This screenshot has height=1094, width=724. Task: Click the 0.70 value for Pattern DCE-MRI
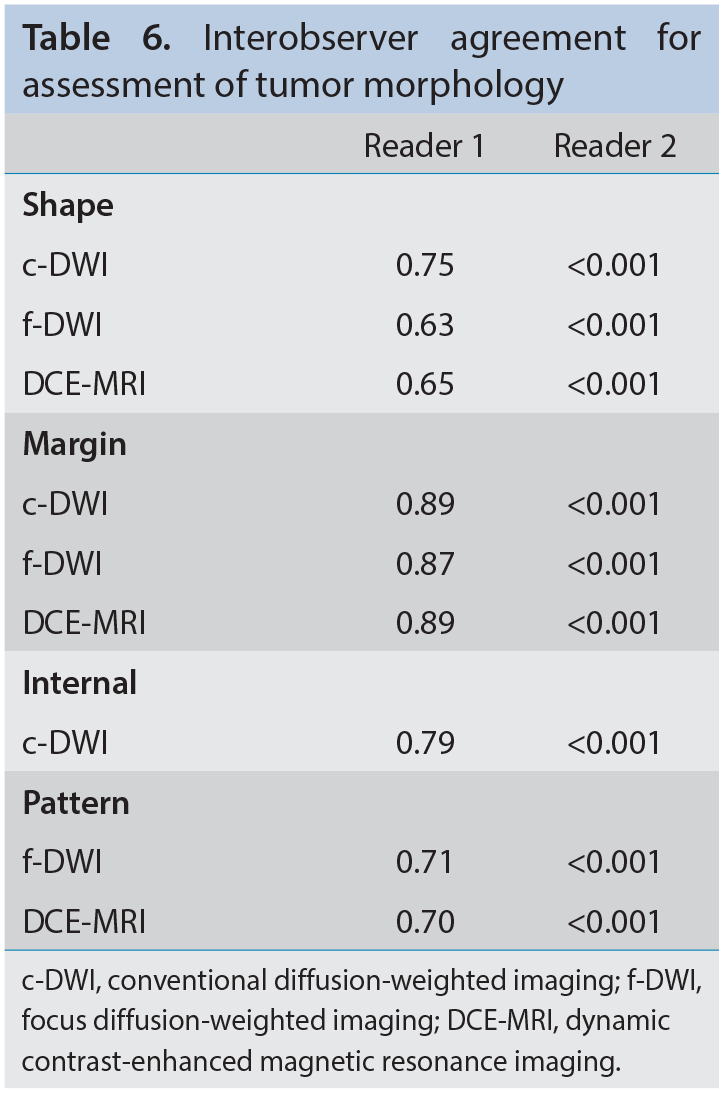point(425,922)
